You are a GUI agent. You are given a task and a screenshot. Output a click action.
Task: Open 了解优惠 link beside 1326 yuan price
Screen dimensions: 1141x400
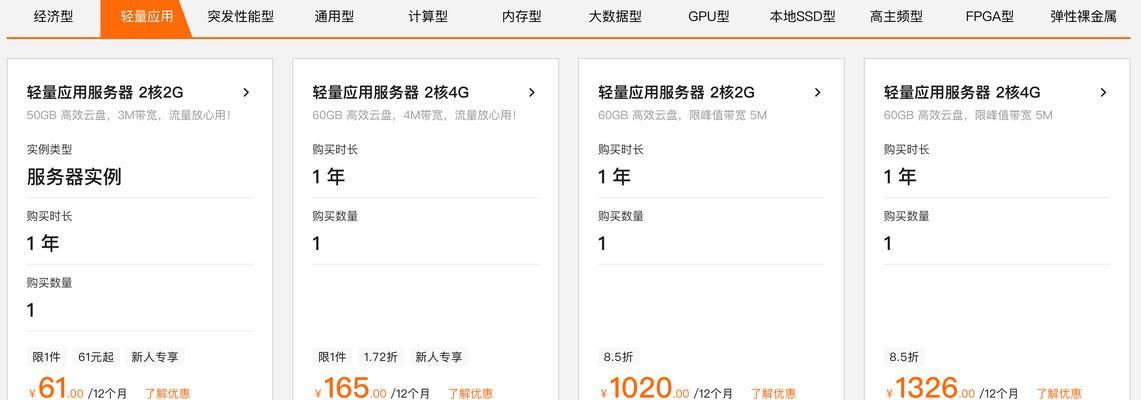(x=1059, y=393)
